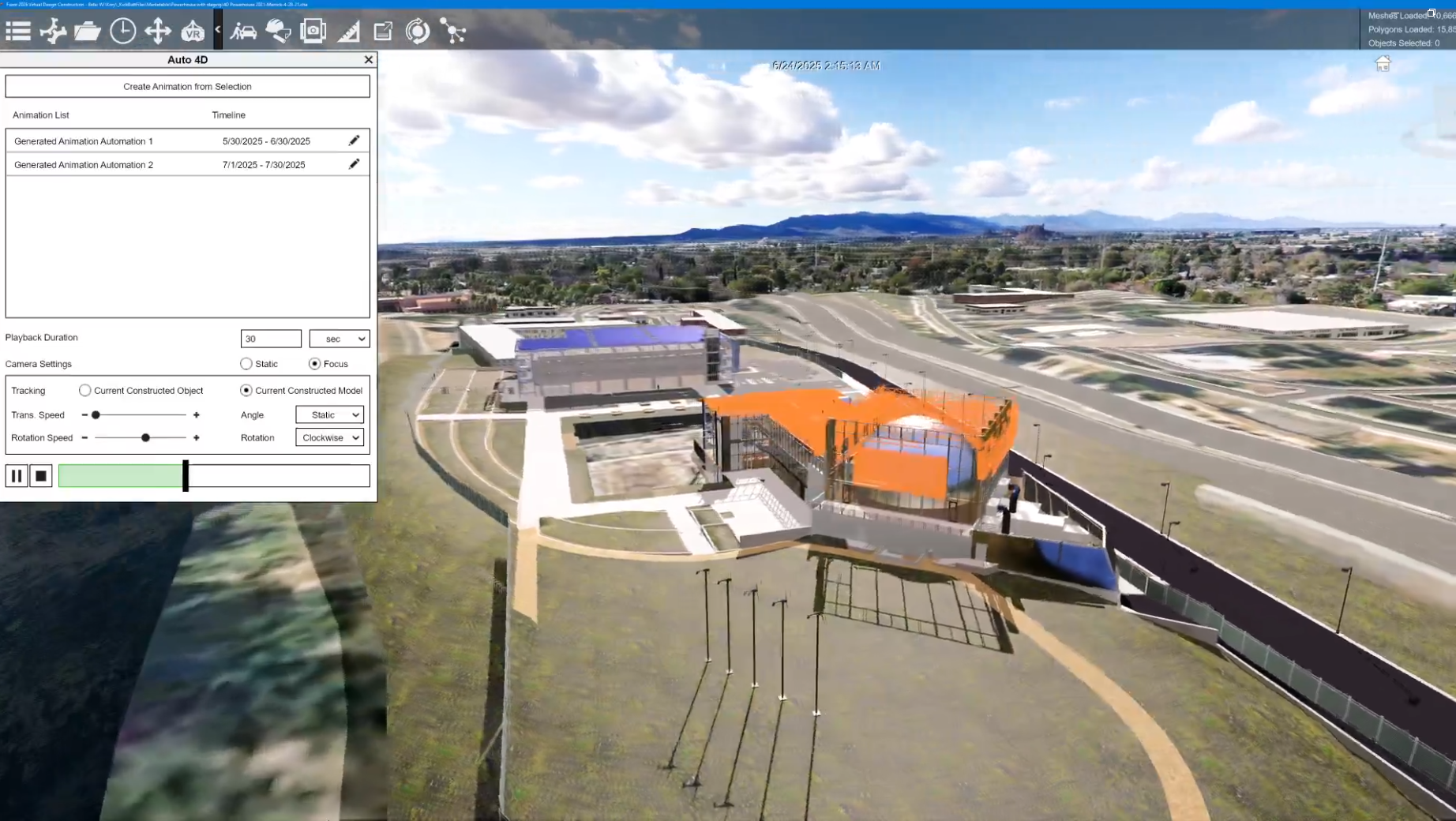
Task: Select the person and car walkthrough icon
Action: (x=243, y=32)
